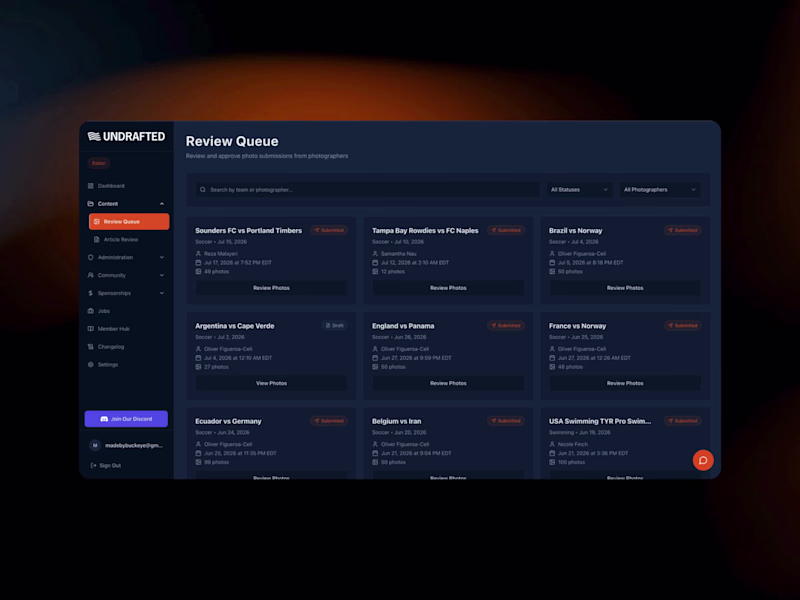
Task: Click Samantha Nau photographer name
Action: 398,254
